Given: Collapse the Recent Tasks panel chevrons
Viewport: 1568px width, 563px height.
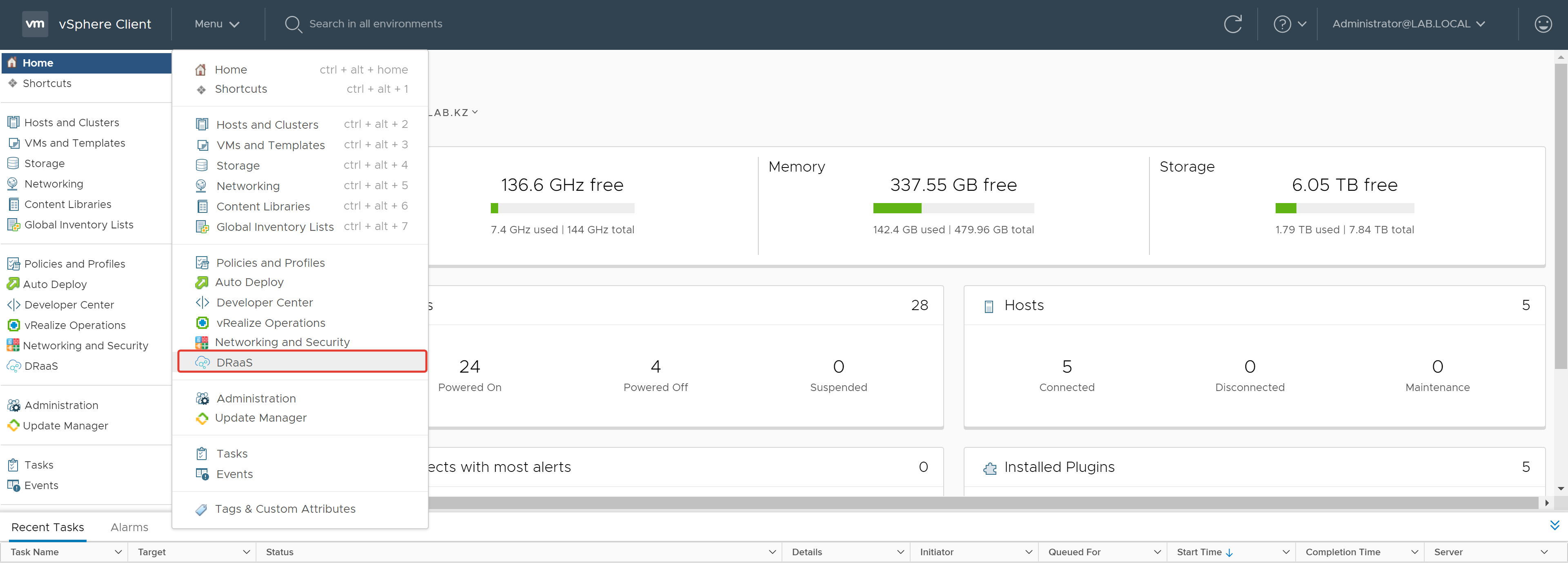Looking at the screenshot, I should pyautogui.click(x=1554, y=525).
